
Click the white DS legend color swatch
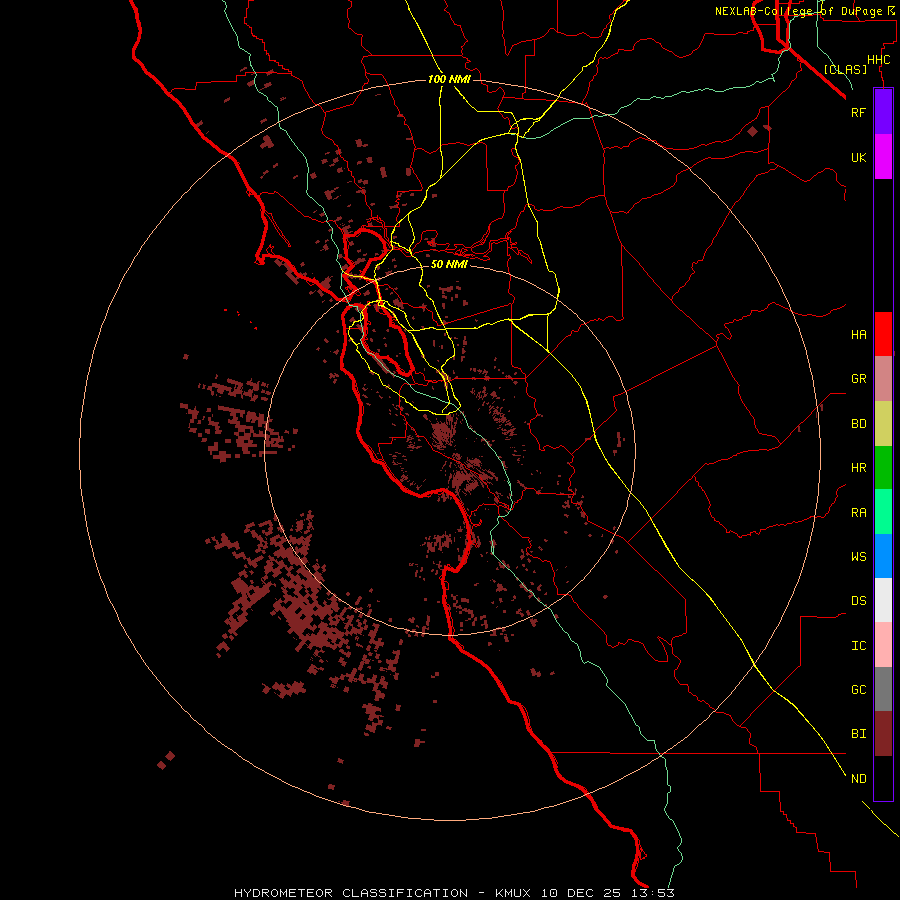pyautogui.click(x=883, y=600)
